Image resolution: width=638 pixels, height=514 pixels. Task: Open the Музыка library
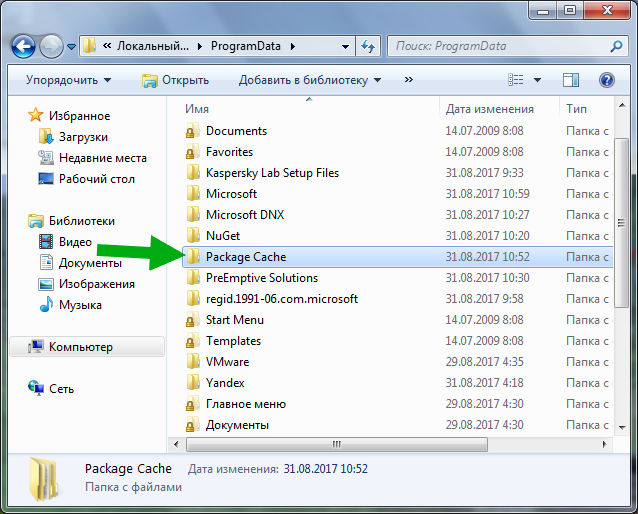pyautogui.click(x=70, y=305)
